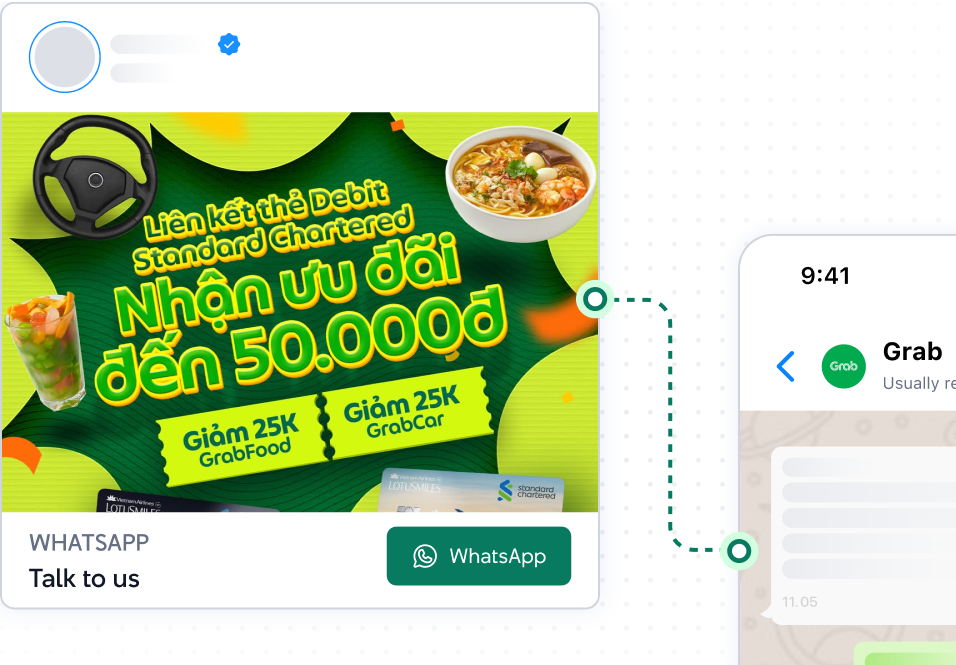Click the round profile avatar placeholder

65,57
